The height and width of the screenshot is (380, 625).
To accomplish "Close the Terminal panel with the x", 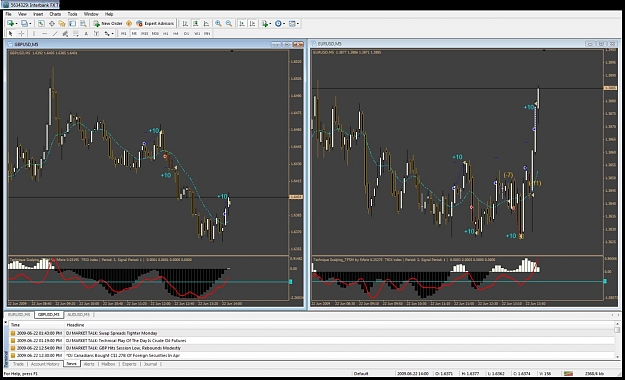I will [x=6, y=322].
